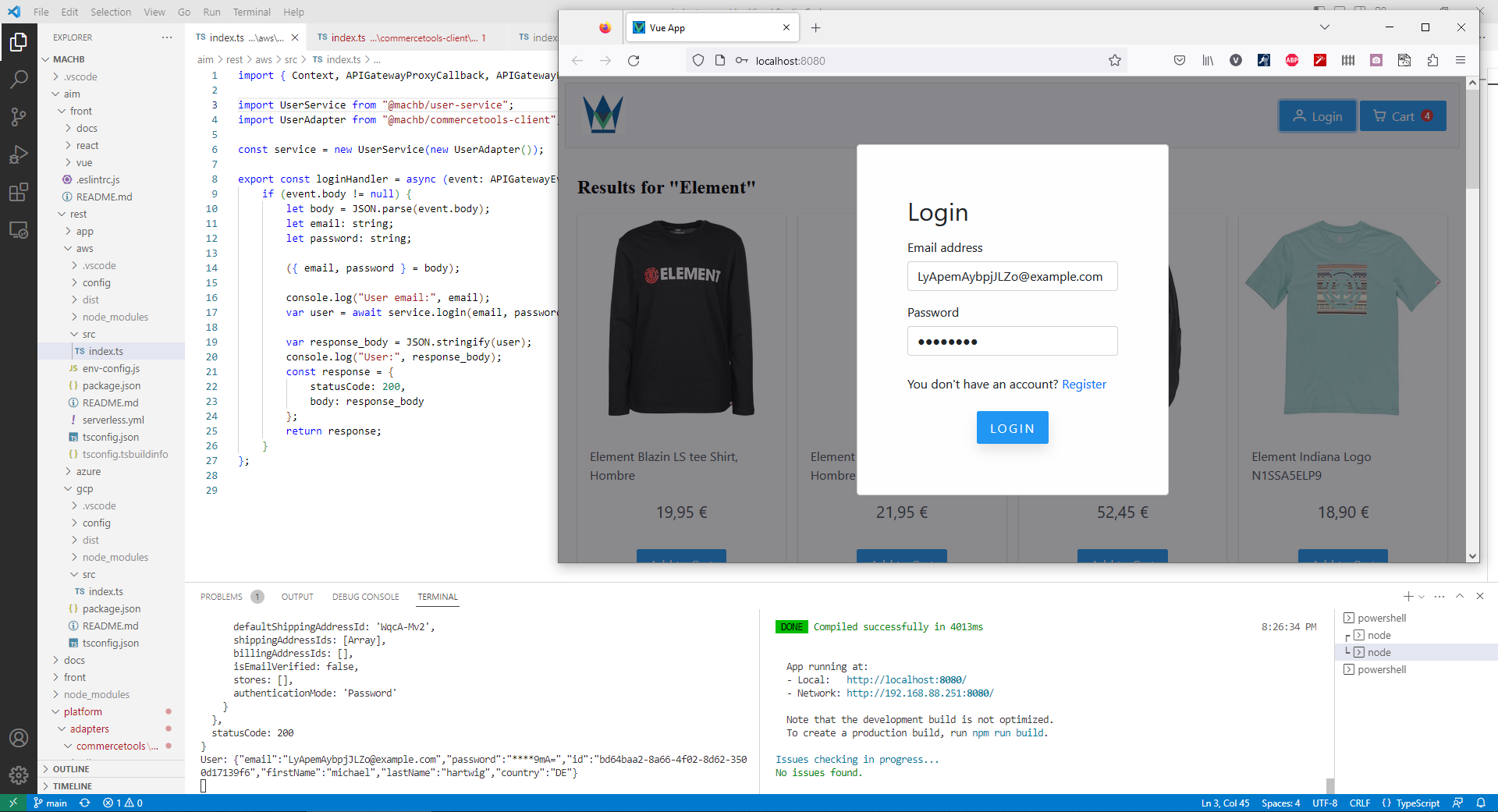This screenshot has width=1498, height=812.
Task: Expand the react folder
Action: (112, 145)
